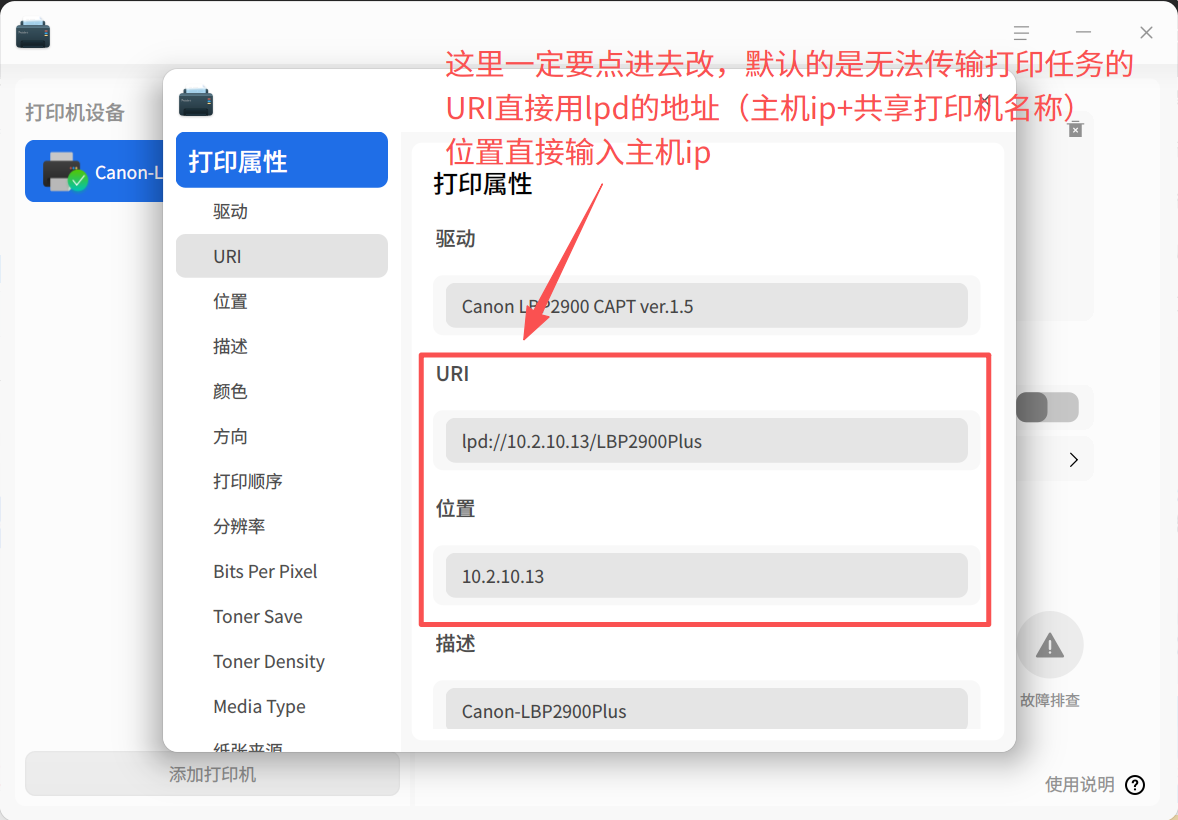This screenshot has width=1178, height=820.
Task: Click the printer icon atop the properties dialog
Action: 196,101
